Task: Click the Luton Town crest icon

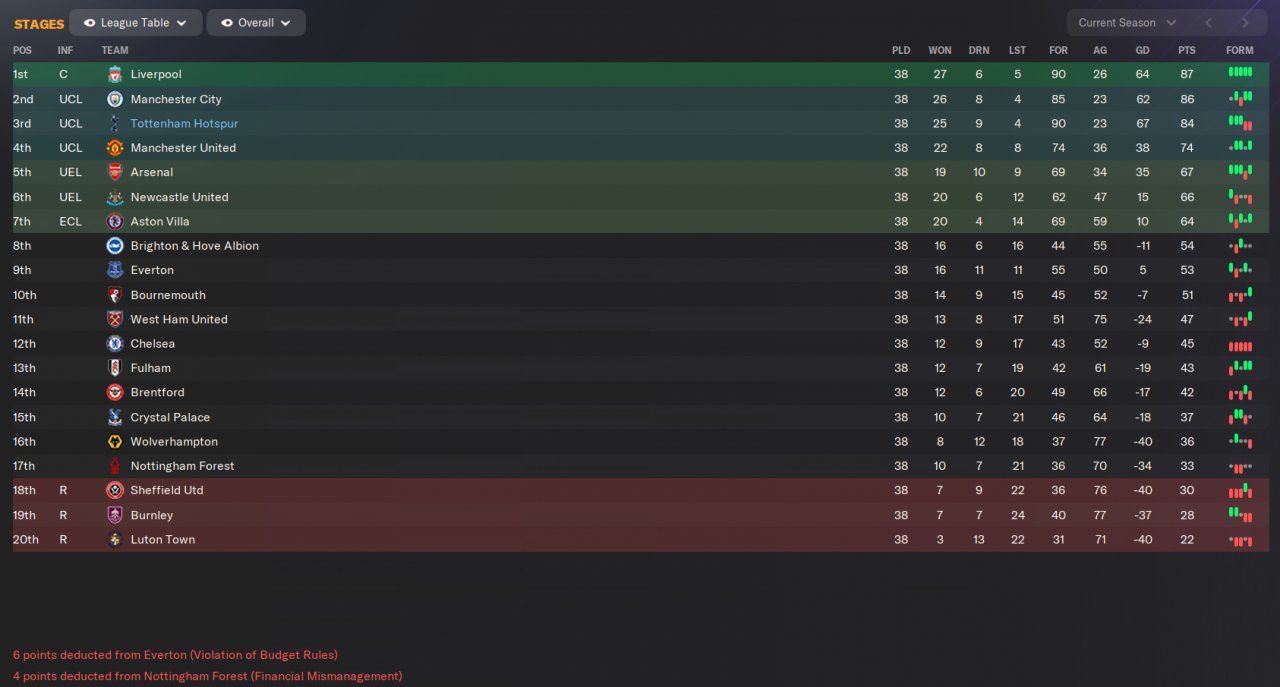Action: point(115,539)
